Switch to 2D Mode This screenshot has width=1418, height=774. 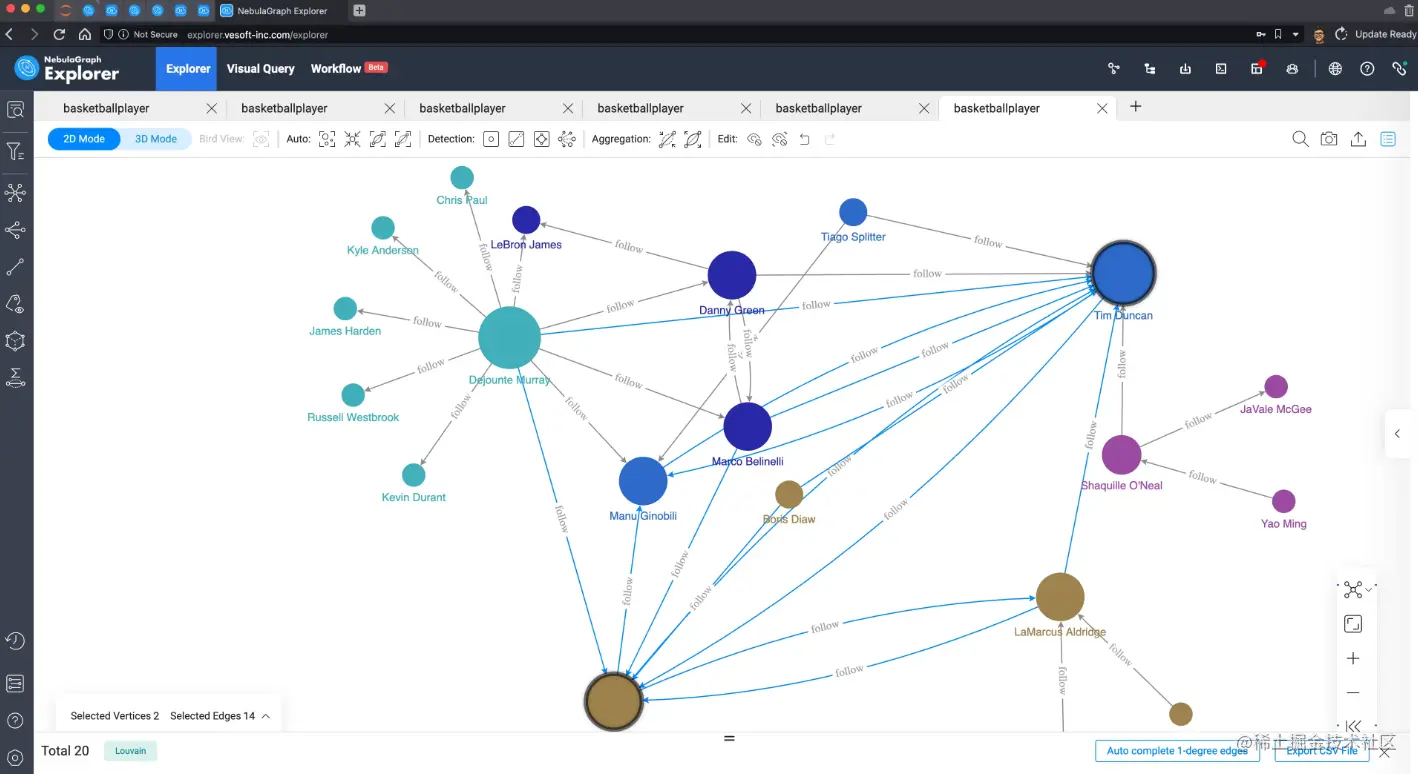pyautogui.click(x=84, y=139)
